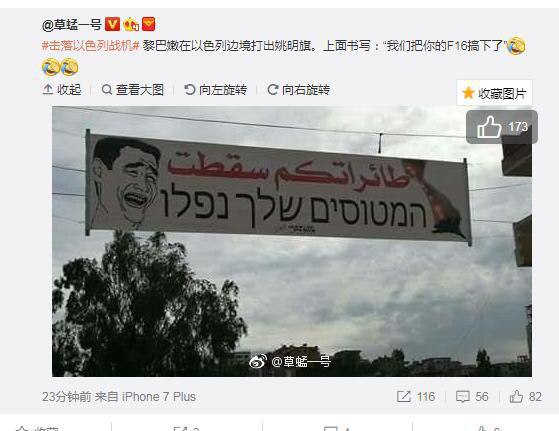Click the yellow membership badge beside username
Screen dimensions: 559x431
click(x=130, y=25)
